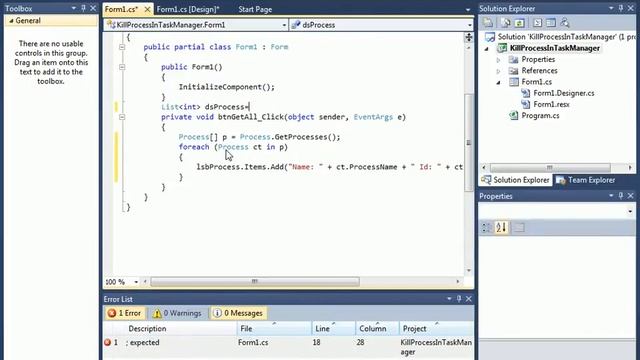Open the Toolbox window position menu arrow
Viewport: 640px width, 360px height.
tap(73, 8)
